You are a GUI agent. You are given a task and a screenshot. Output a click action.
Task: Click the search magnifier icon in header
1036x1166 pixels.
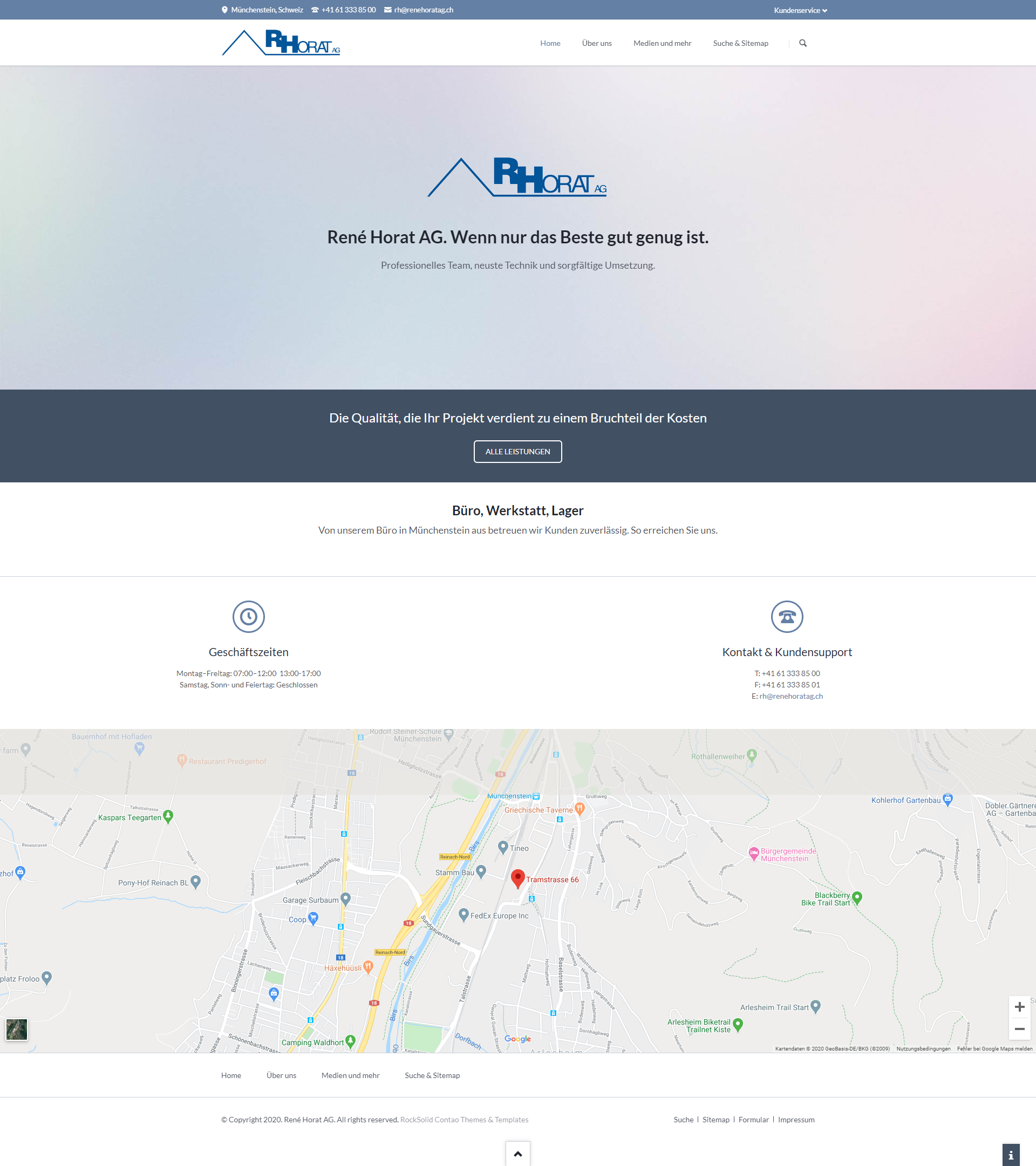pos(803,43)
